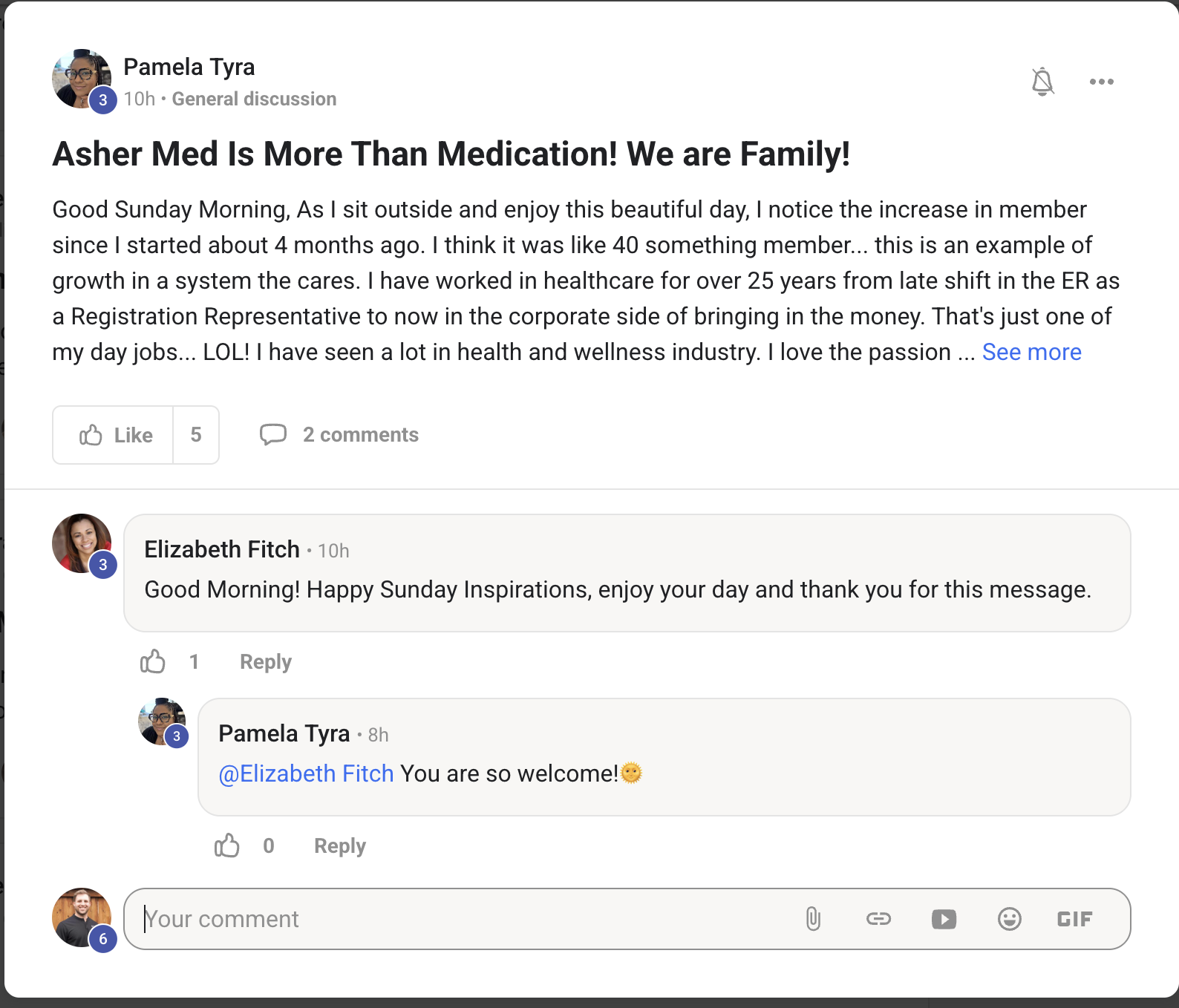
Task: Open the three-dot post options menu
Action: pos(1102,82)
